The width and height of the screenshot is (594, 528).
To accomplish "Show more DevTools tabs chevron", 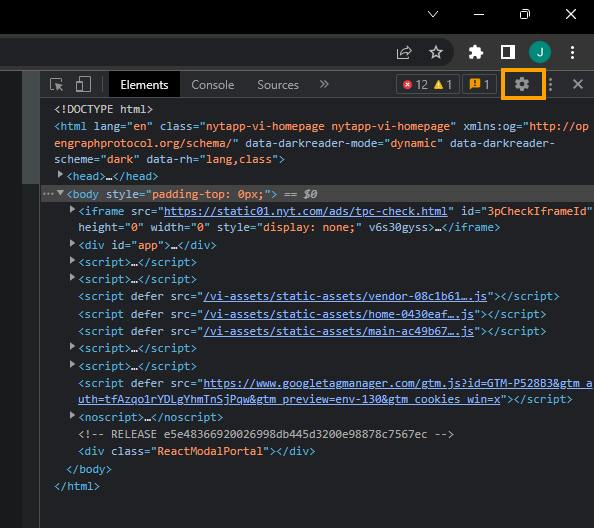I will [x=324, y=84].
